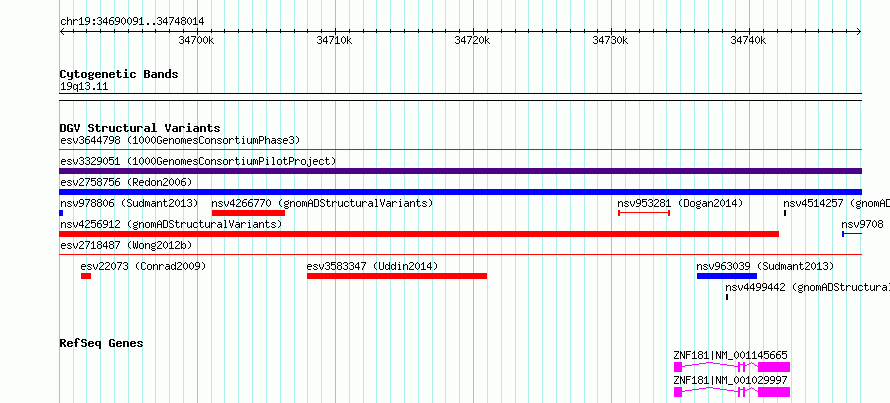Click the nsv9708 label text
The height and width of the screenshot is (403, 890).
point(862,224)
